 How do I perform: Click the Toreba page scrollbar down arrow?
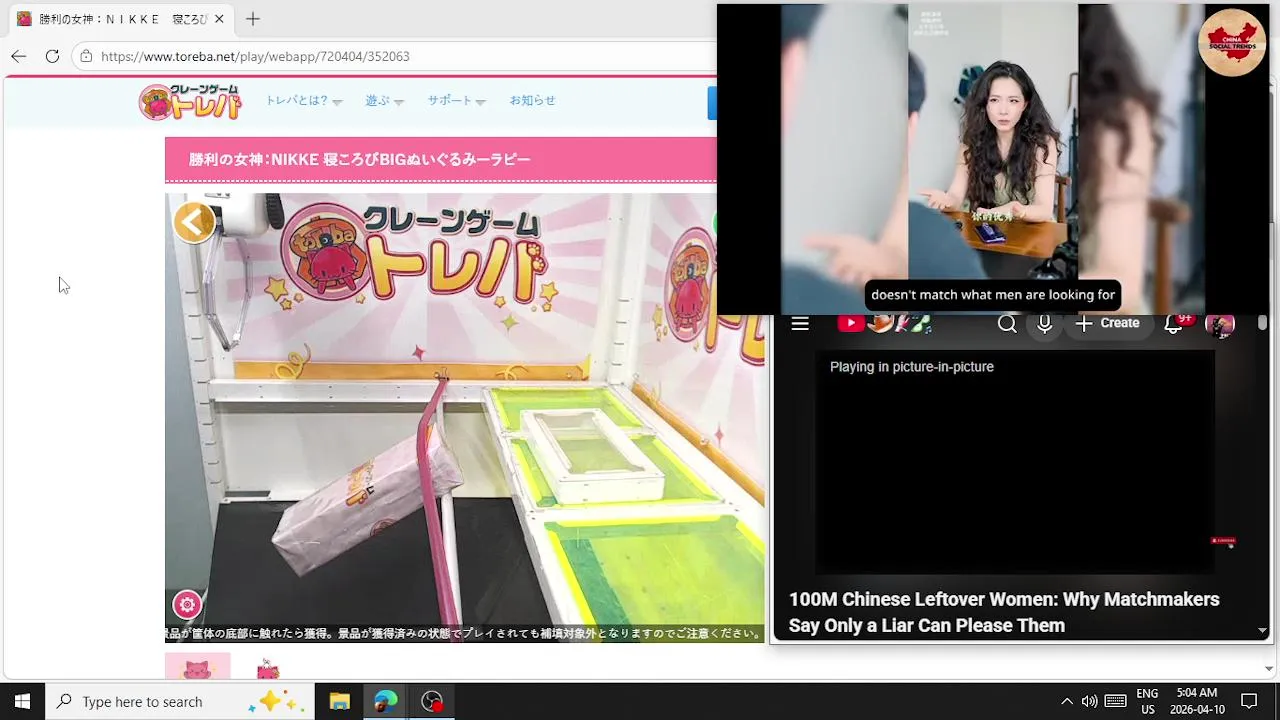click(1269, 669)
